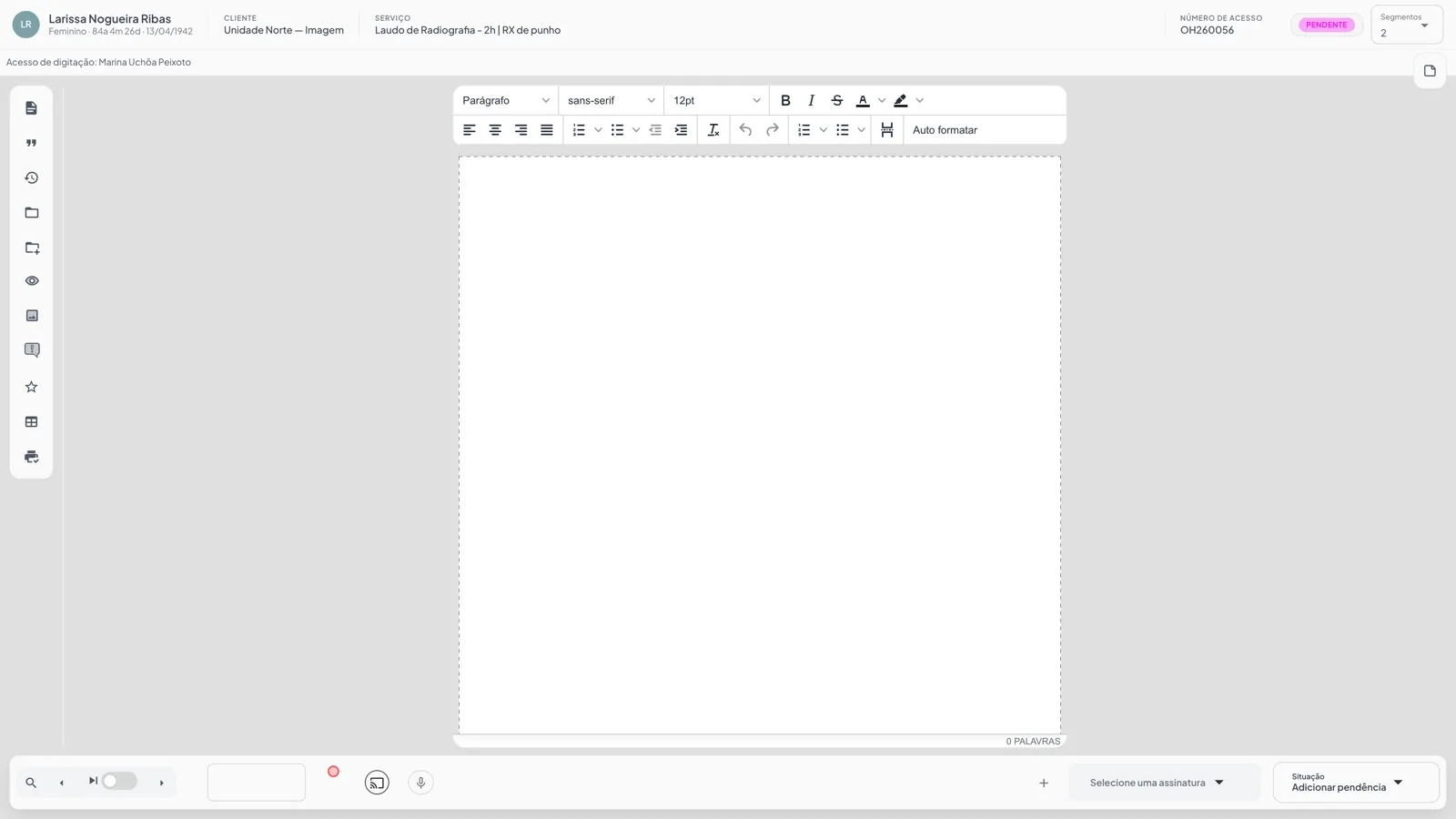Open the document icon in left sidebar
The width and height of the screenshot is (1456, 819).
tap(31, 108)
